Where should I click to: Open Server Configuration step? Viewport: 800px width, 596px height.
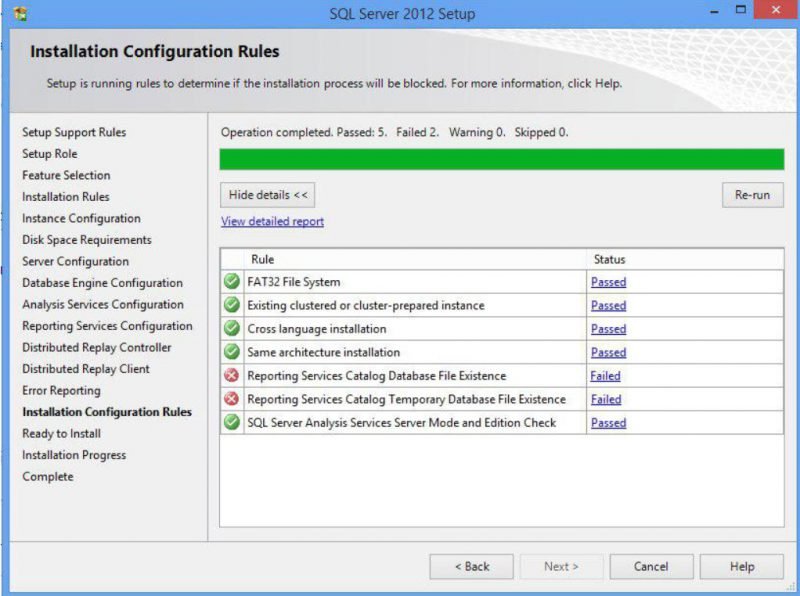[x=76, y=261]
